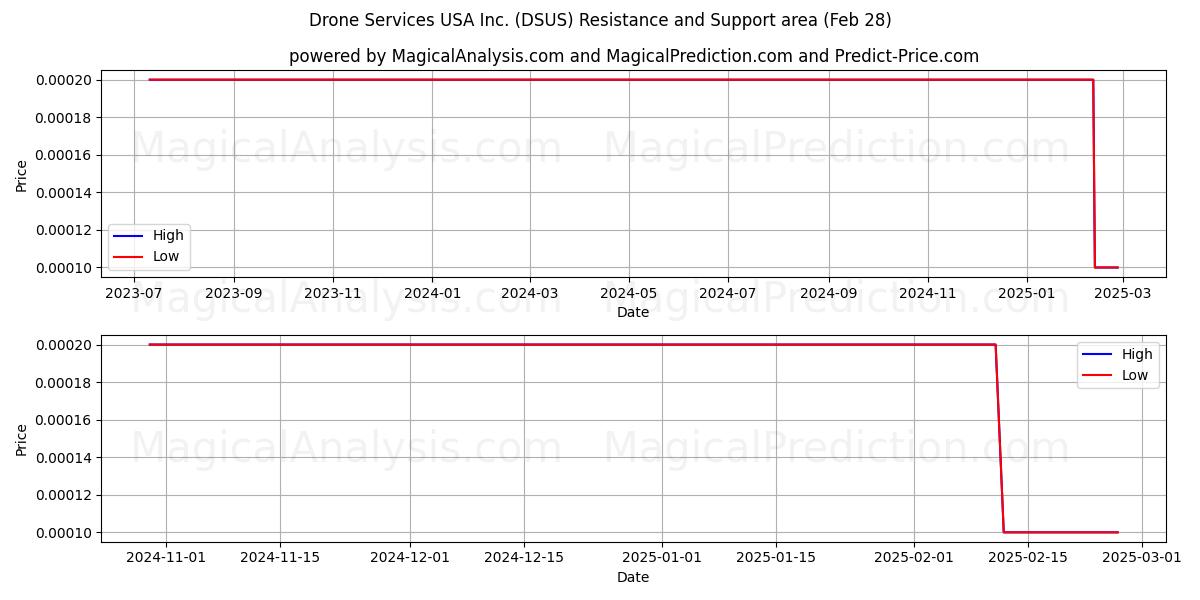
Task: Click the '2024-12-01' date tick label
Action: click(x=410, y=559)
